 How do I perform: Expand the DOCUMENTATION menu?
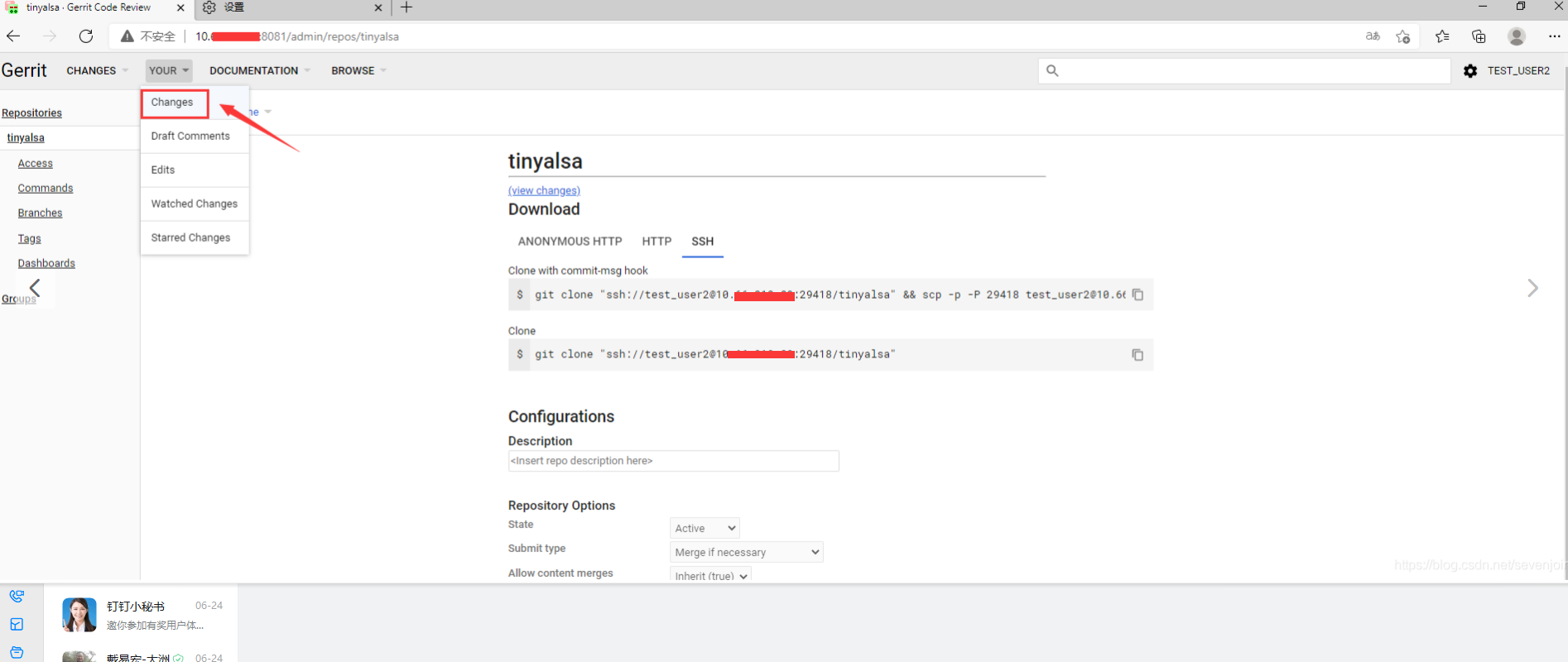click(259, 71)
